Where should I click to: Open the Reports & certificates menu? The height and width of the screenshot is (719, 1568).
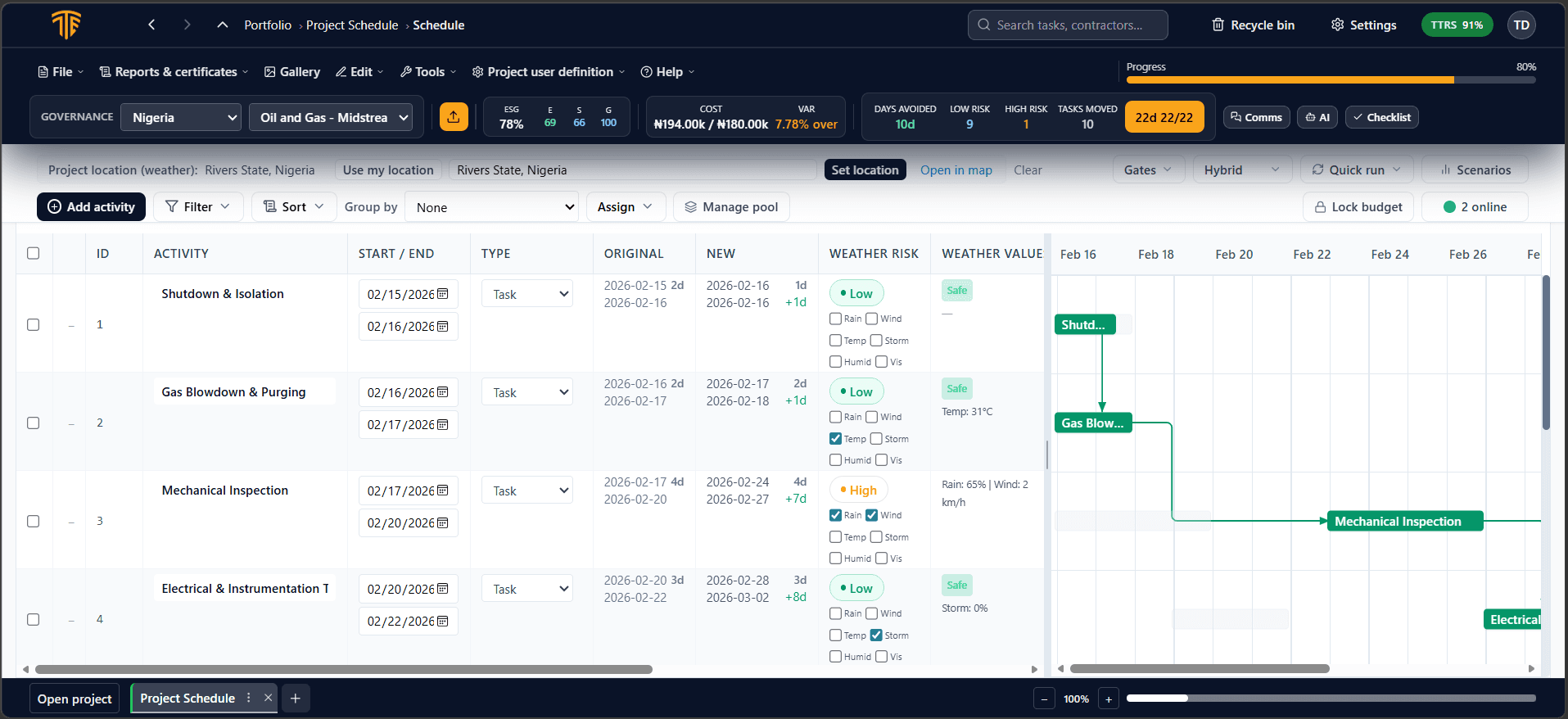tap(174, 72)
